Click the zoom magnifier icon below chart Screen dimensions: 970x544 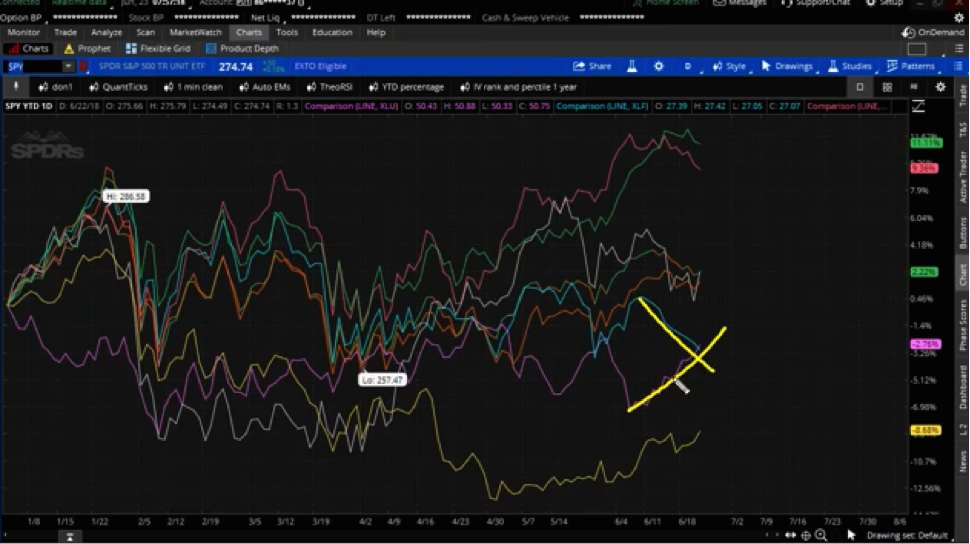821,535
